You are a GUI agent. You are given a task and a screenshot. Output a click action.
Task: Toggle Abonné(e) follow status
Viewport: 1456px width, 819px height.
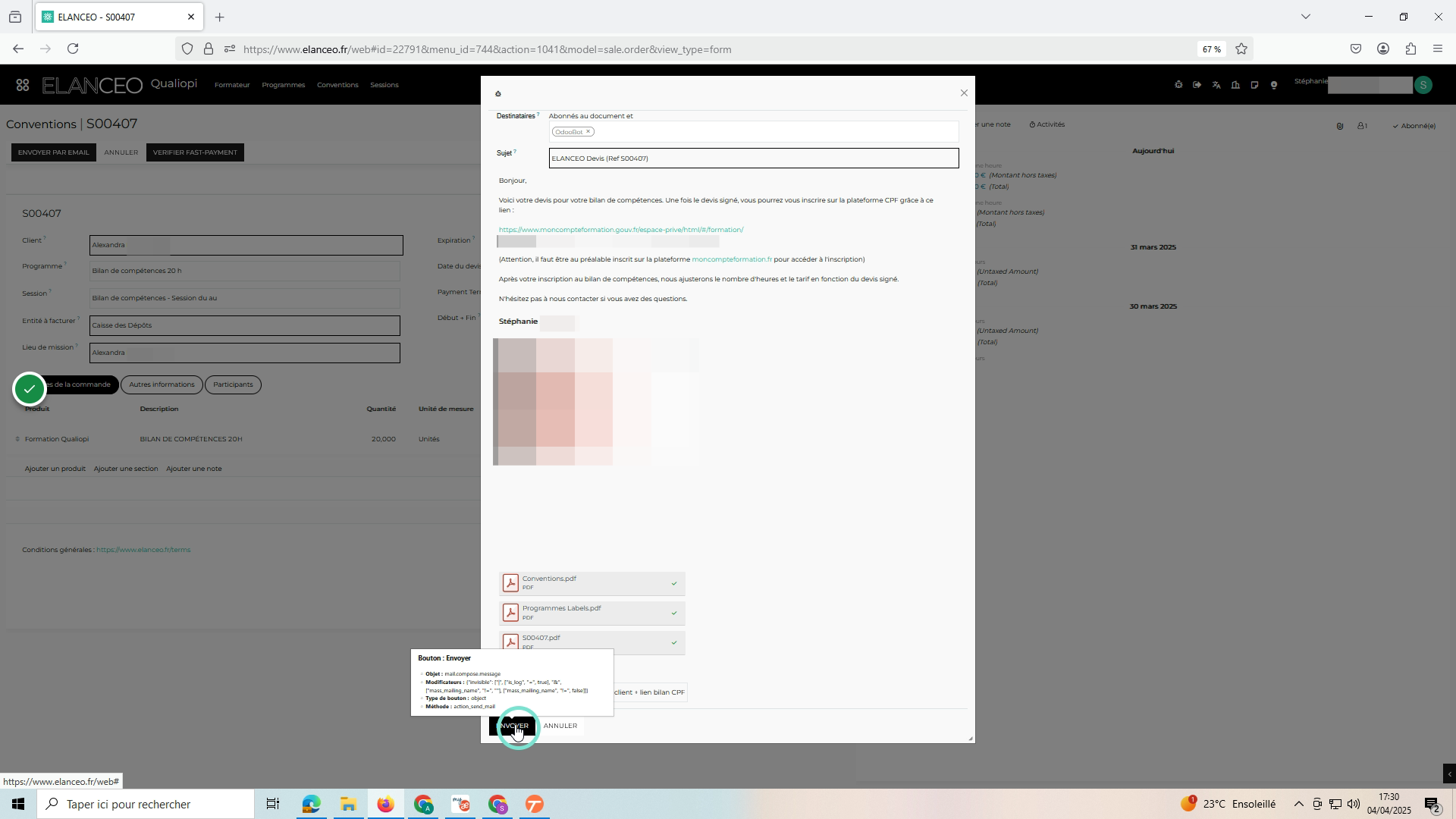[1414, 126]
